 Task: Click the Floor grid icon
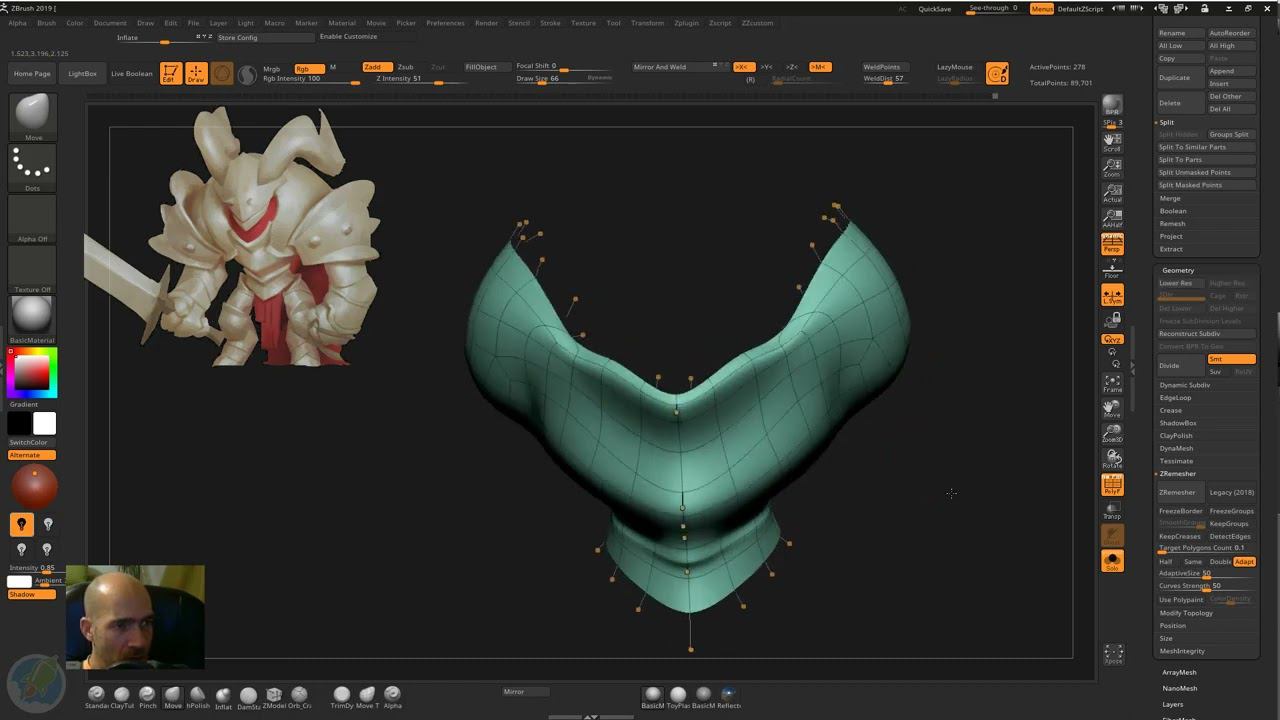[x=1112, y=269]
